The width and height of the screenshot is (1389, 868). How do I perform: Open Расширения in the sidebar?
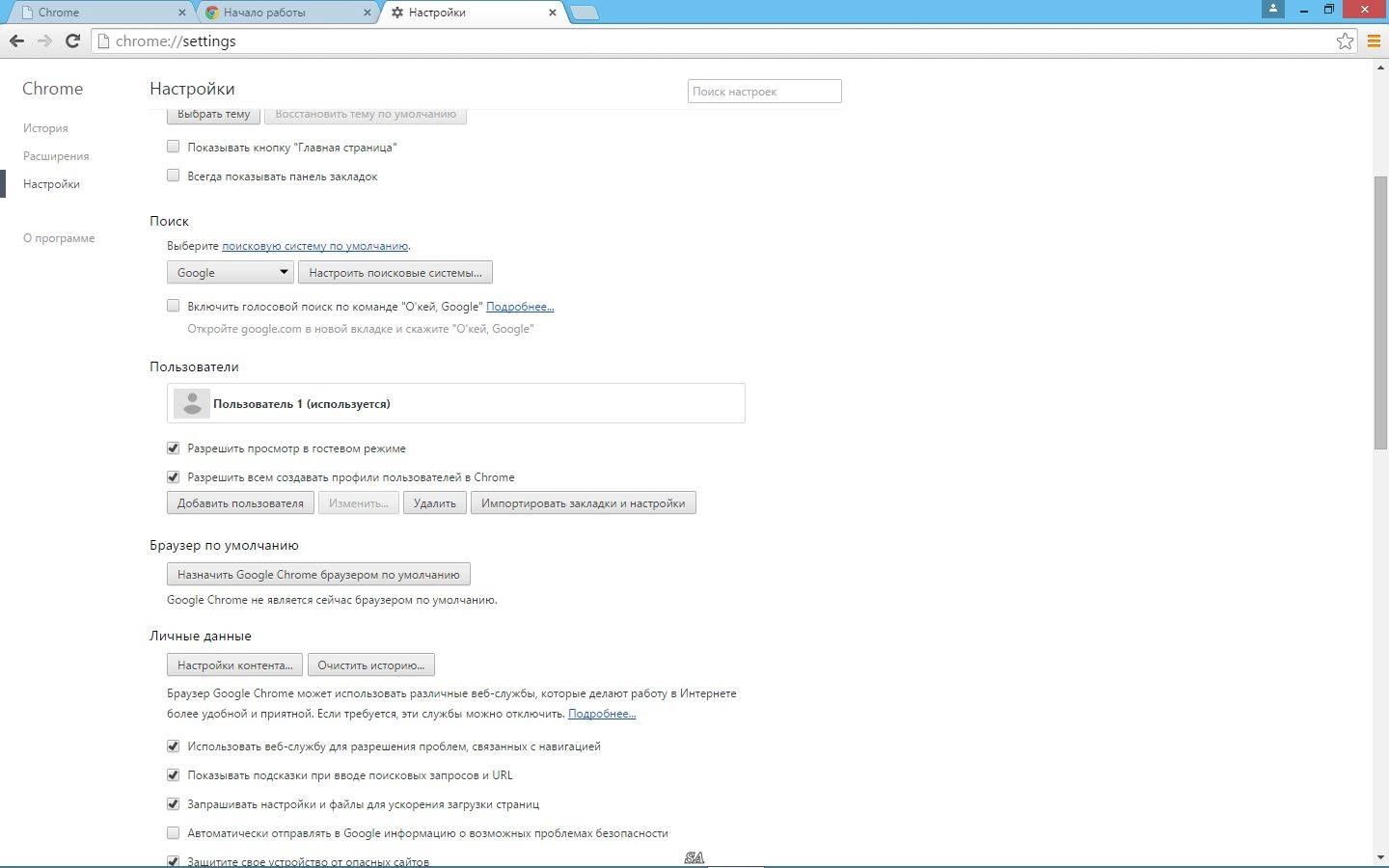(x=56, y=156)
